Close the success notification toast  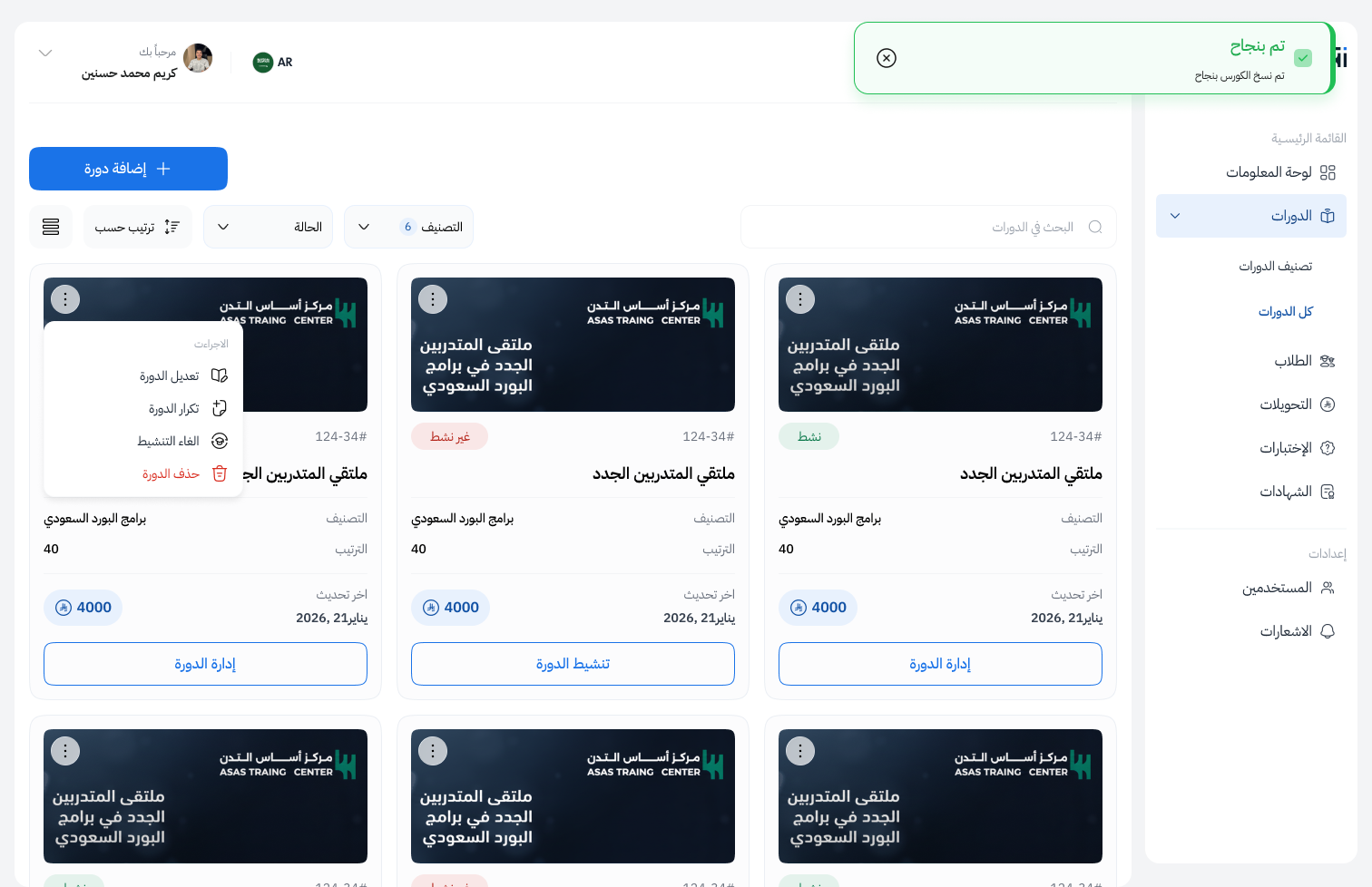pos(887,58)
